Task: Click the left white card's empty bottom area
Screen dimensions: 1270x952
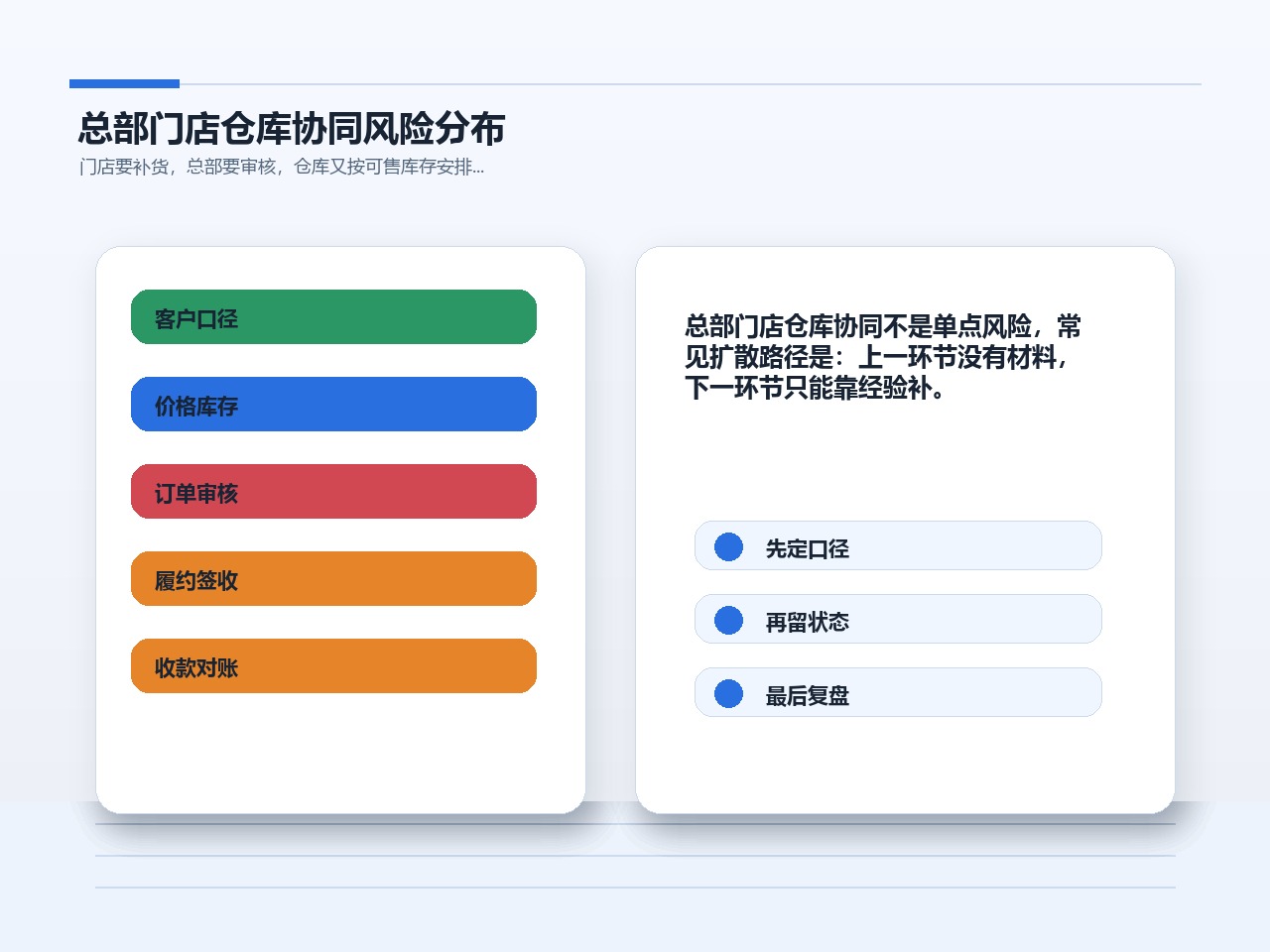Action: click(x=340, y=754)
